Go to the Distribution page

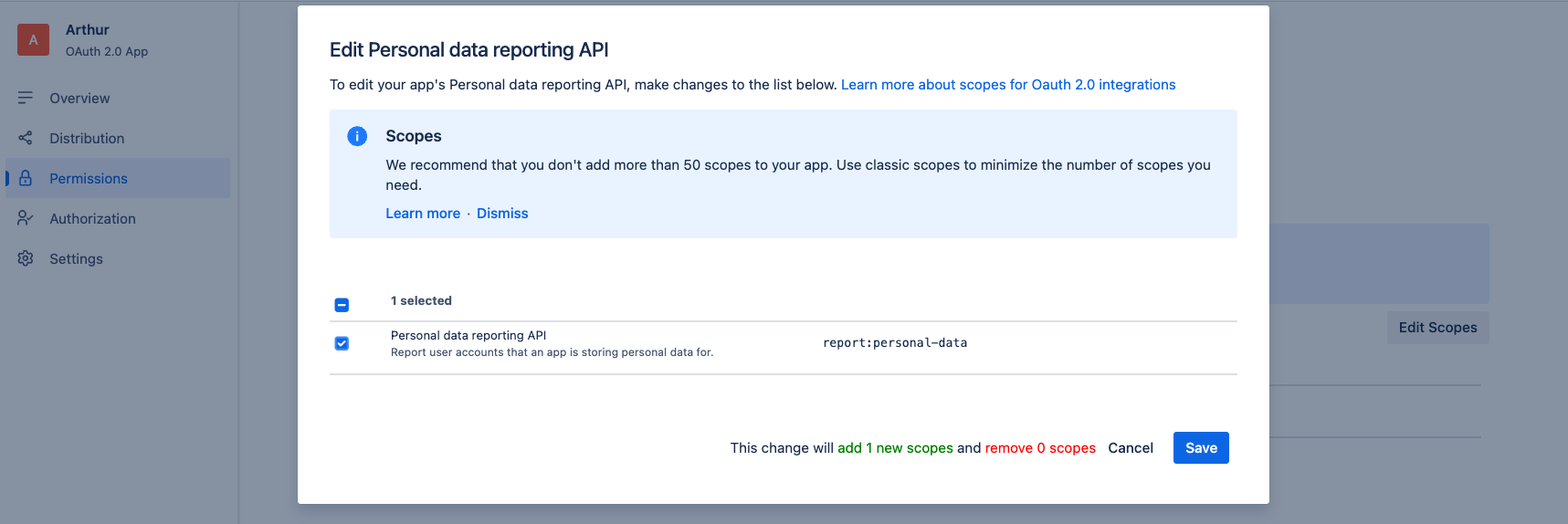pos(87,139)
